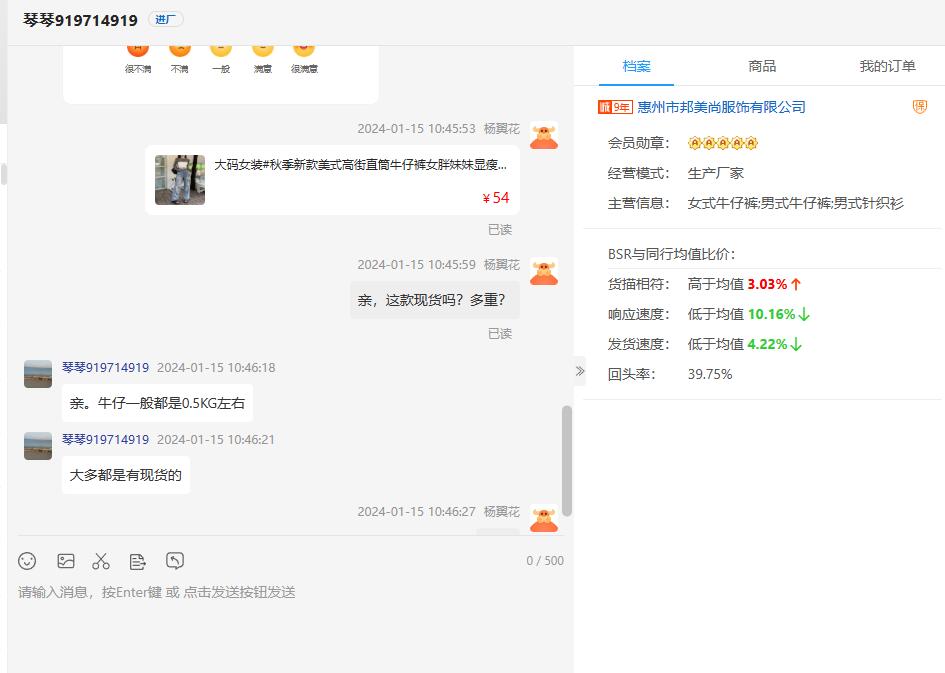Collapse the right panel with double-chevron
This screenshot has height=673, width=945.
580,371
